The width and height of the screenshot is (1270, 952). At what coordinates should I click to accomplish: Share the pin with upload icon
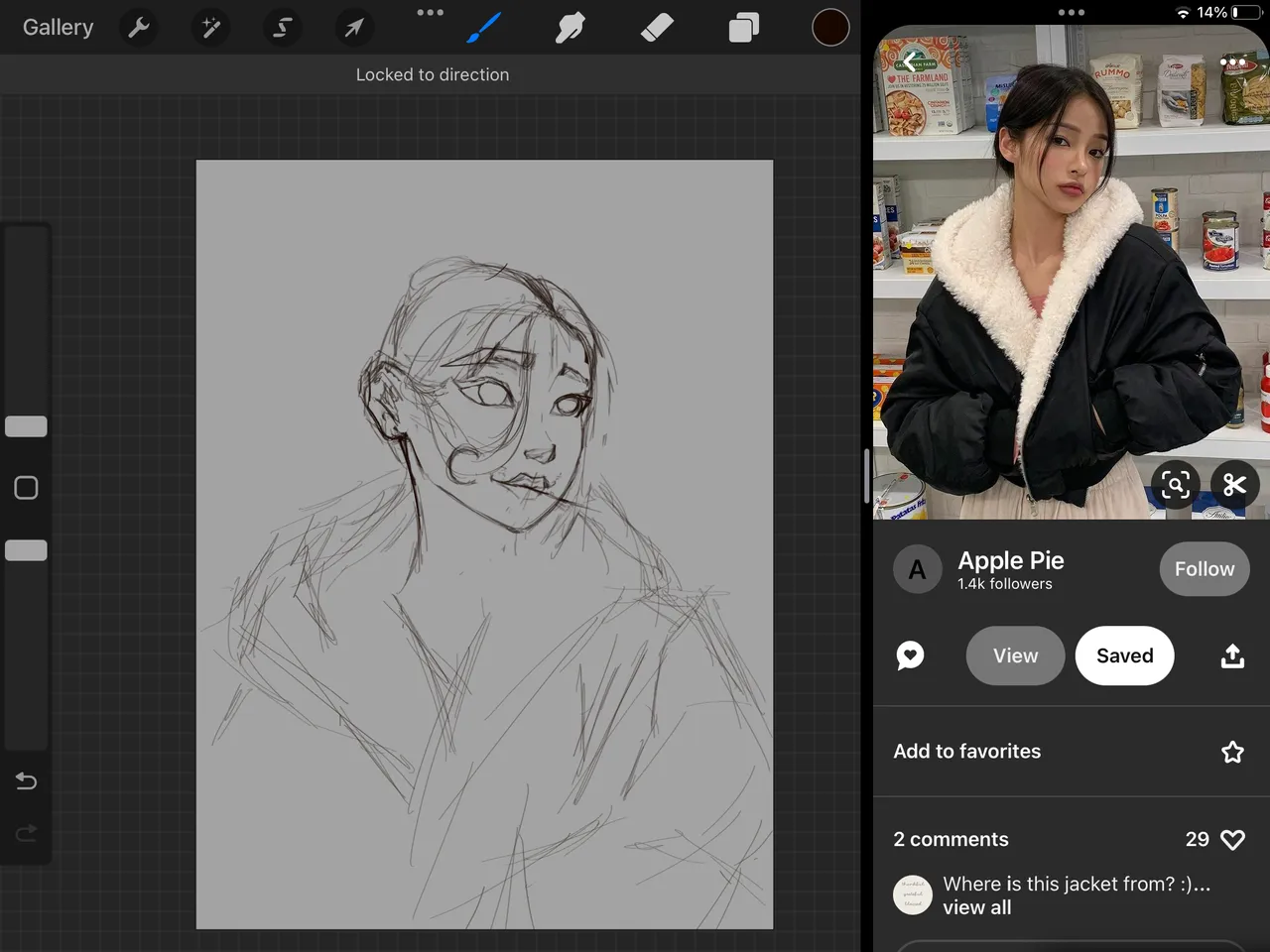point(1232,655)
